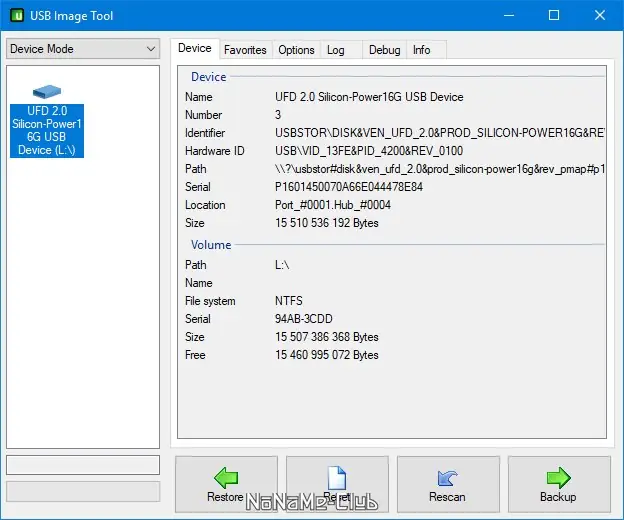Click the blue Rescan arrow icon
The height and width of the screenshot is (520, 624).
(448, 478)
